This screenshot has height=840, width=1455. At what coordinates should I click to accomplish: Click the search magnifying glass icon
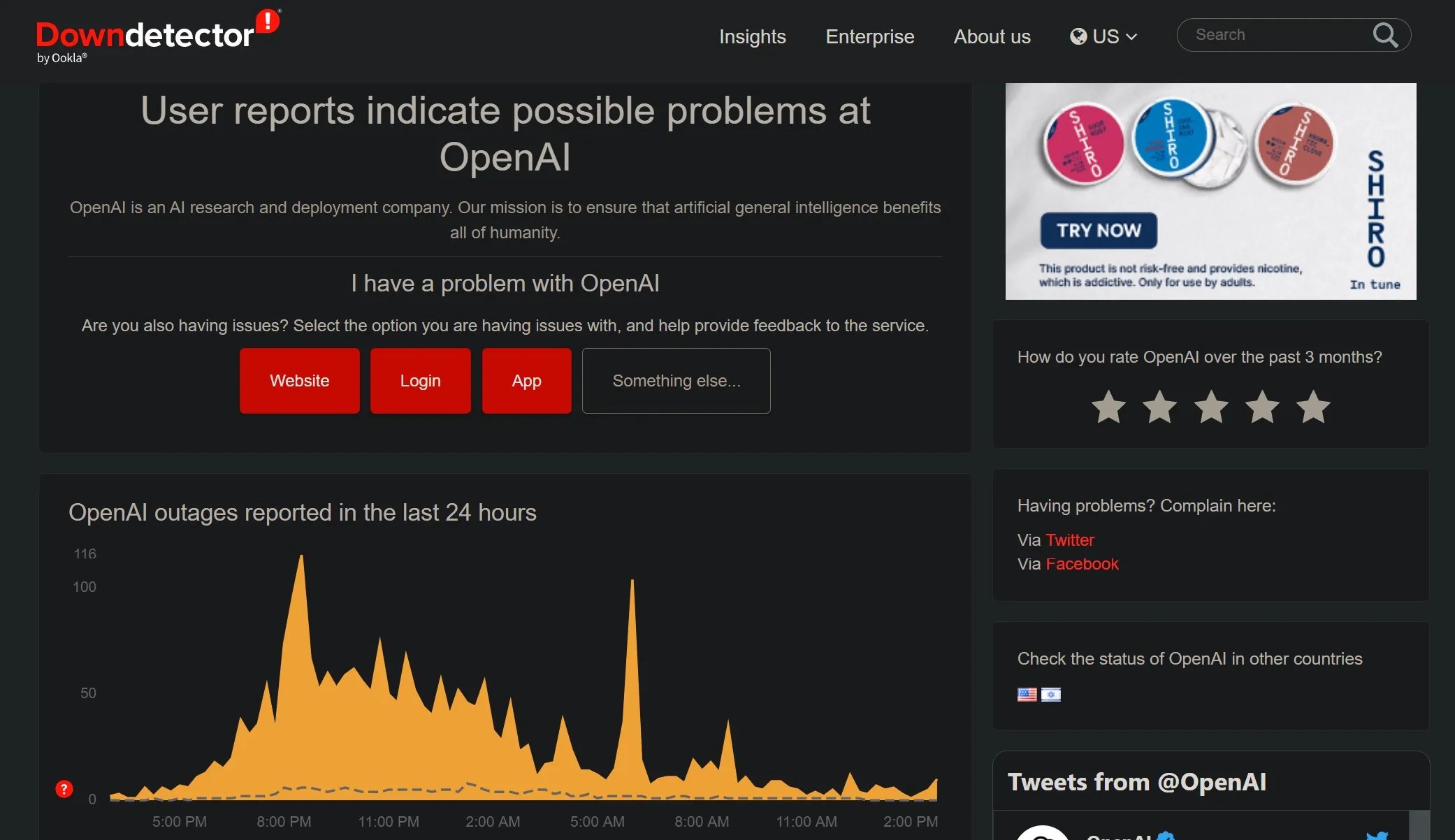click(x=1384, y=35)
